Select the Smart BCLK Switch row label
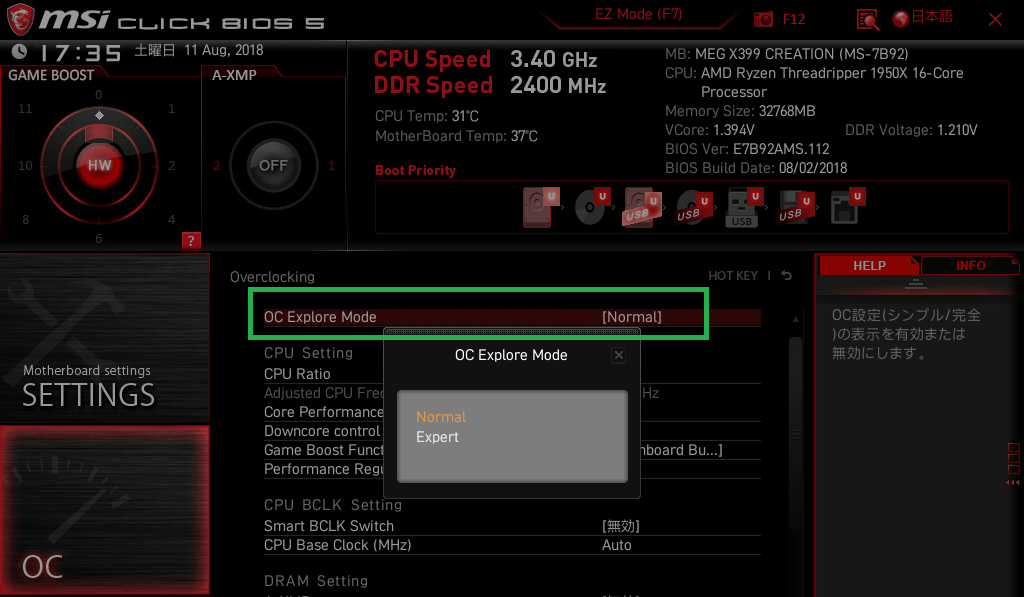Viewport: 1024px width, 597px height. [328, 526]
